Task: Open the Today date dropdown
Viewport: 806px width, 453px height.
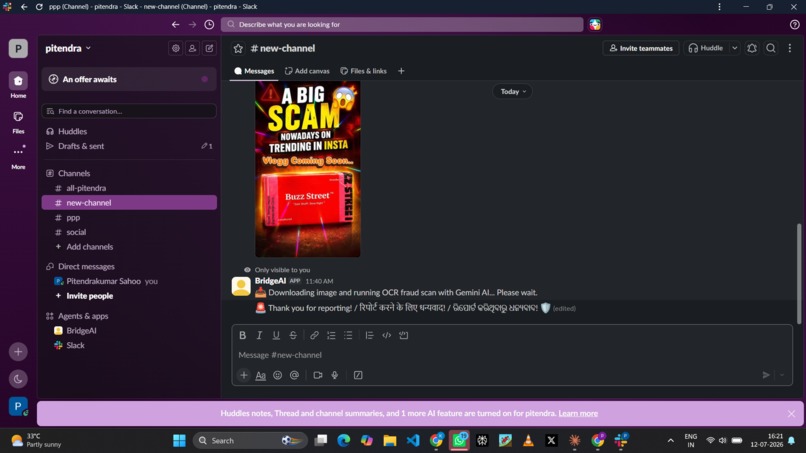Action: 512,92
